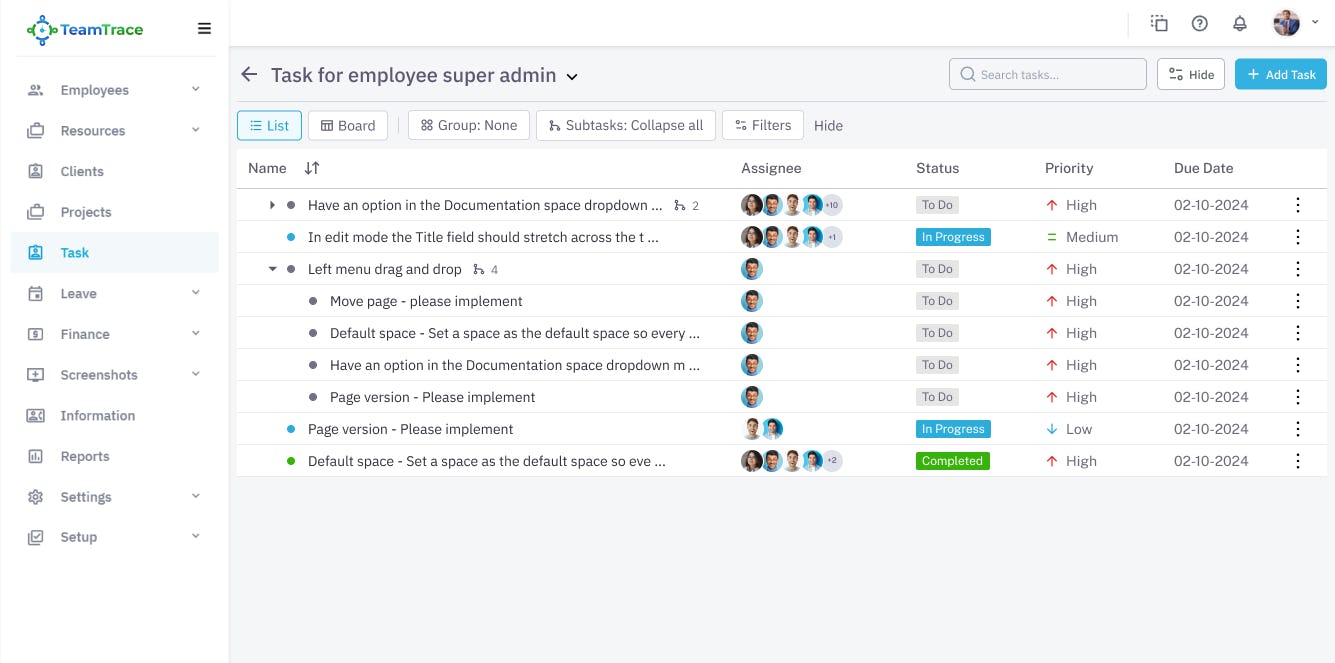Click the hamburger menu icon beside the logo
Image resolution: width=1335 pixels, height=663 pixels.
click(x=204, y=28)
